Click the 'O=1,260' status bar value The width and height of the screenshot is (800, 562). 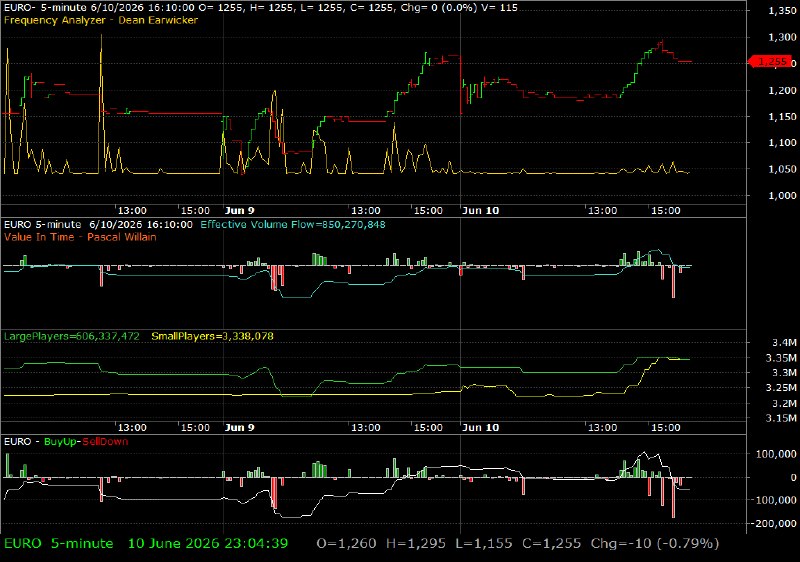click(x=346, y=544)
